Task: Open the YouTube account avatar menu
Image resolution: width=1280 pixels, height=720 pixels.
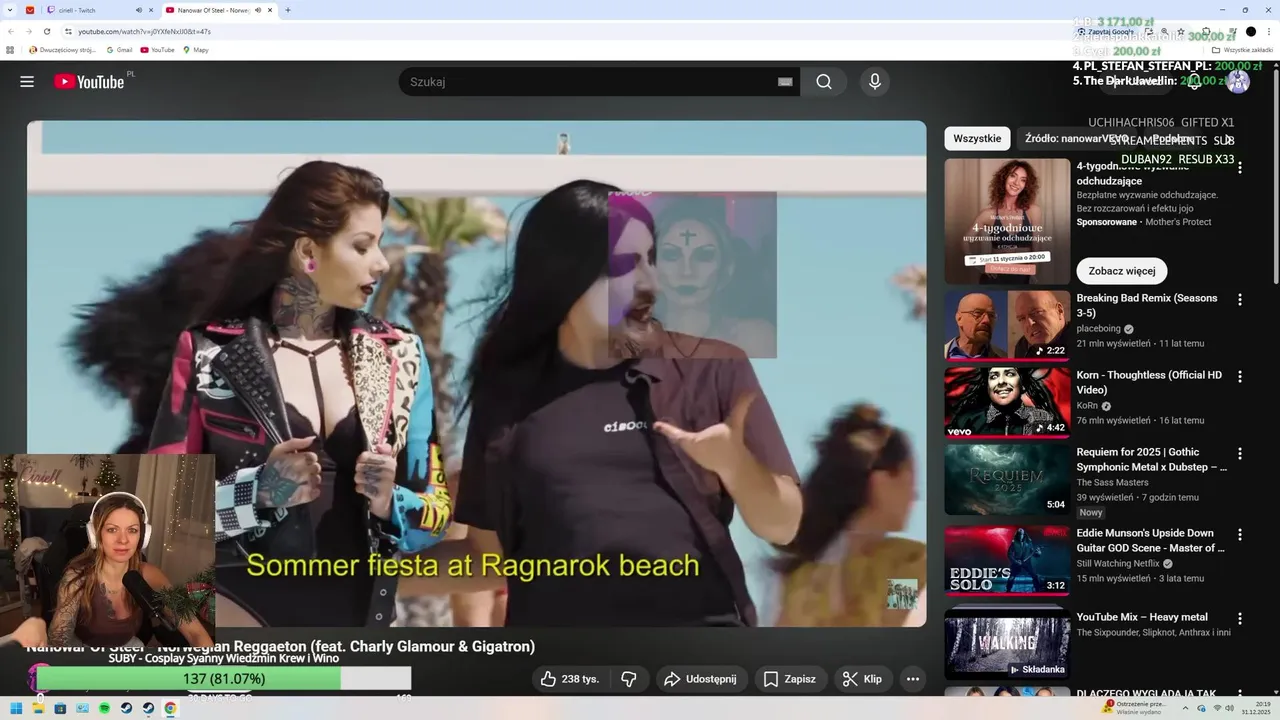Action: tap(1238, 82)
